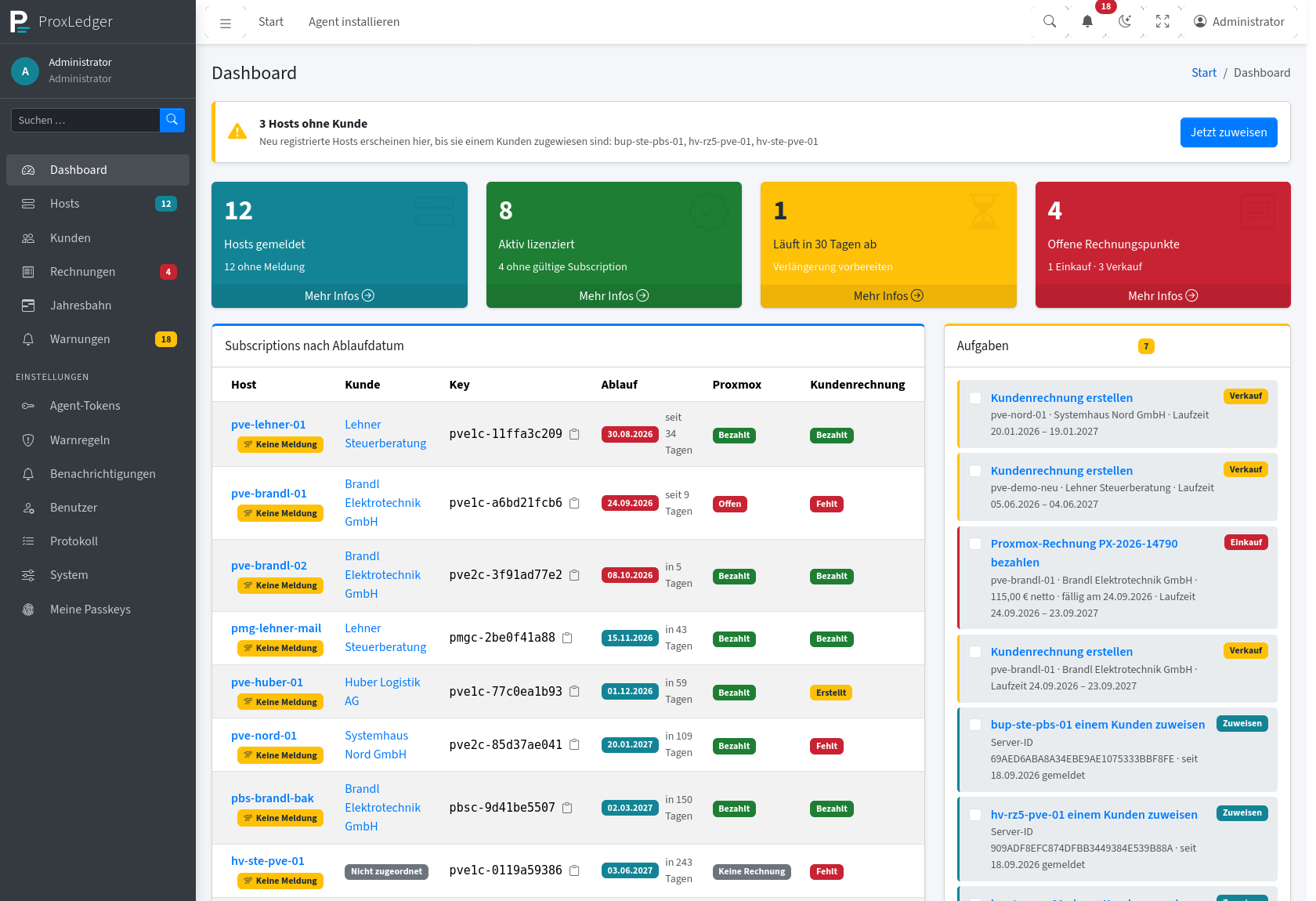Open Warnungen in the sidebar

click(x=98, y=339)
